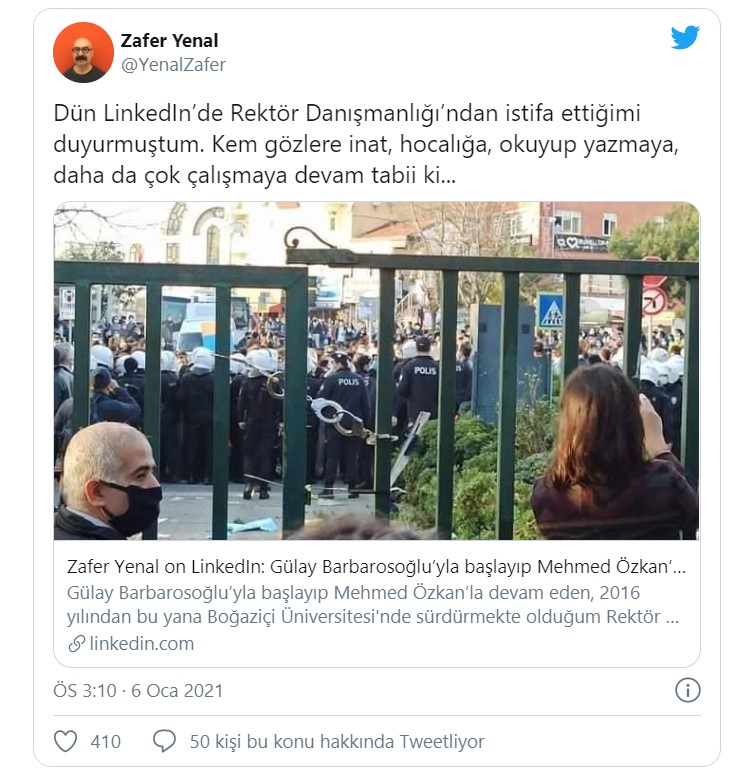Open the tweet info circle icon
The height and width of the screenshot is (773, 737).
[x=687, y=690]
